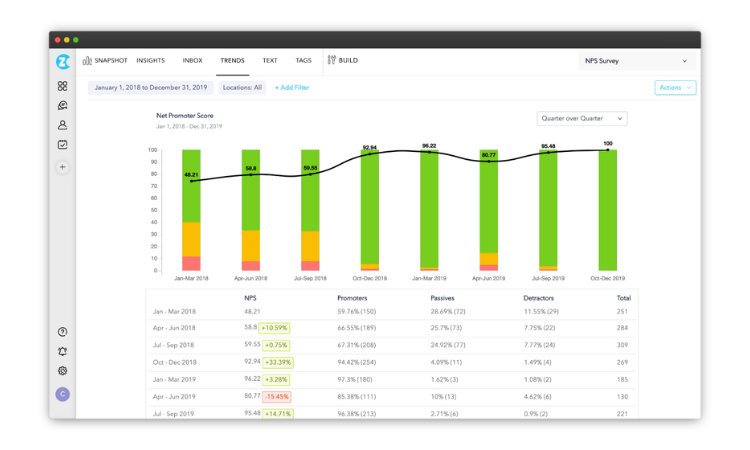750x450 pixels.
Task: Switch to the Text tab
Action: 270,61
